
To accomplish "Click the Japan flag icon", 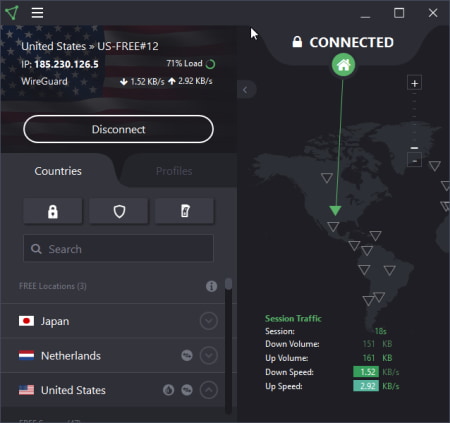I will tap(26, 321).
